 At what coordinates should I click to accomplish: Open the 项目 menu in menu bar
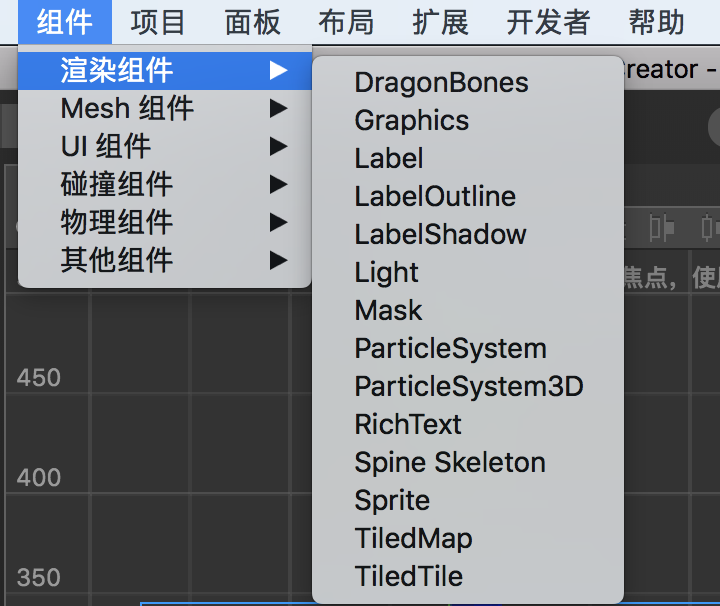click(158, 22)
